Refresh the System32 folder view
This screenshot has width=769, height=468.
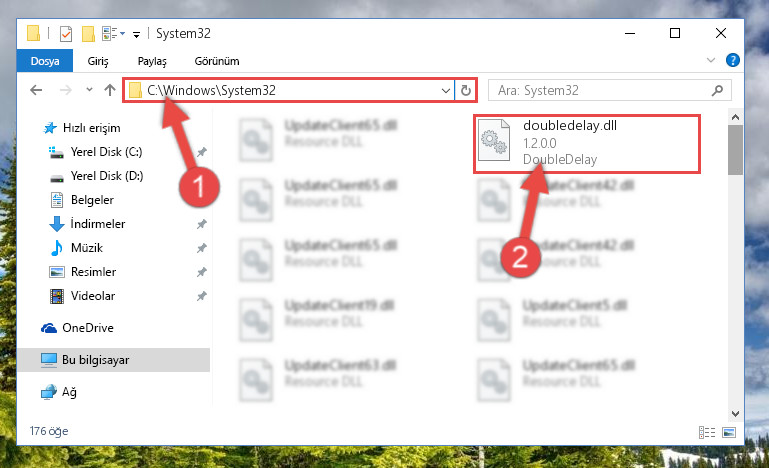coord(465,90)
